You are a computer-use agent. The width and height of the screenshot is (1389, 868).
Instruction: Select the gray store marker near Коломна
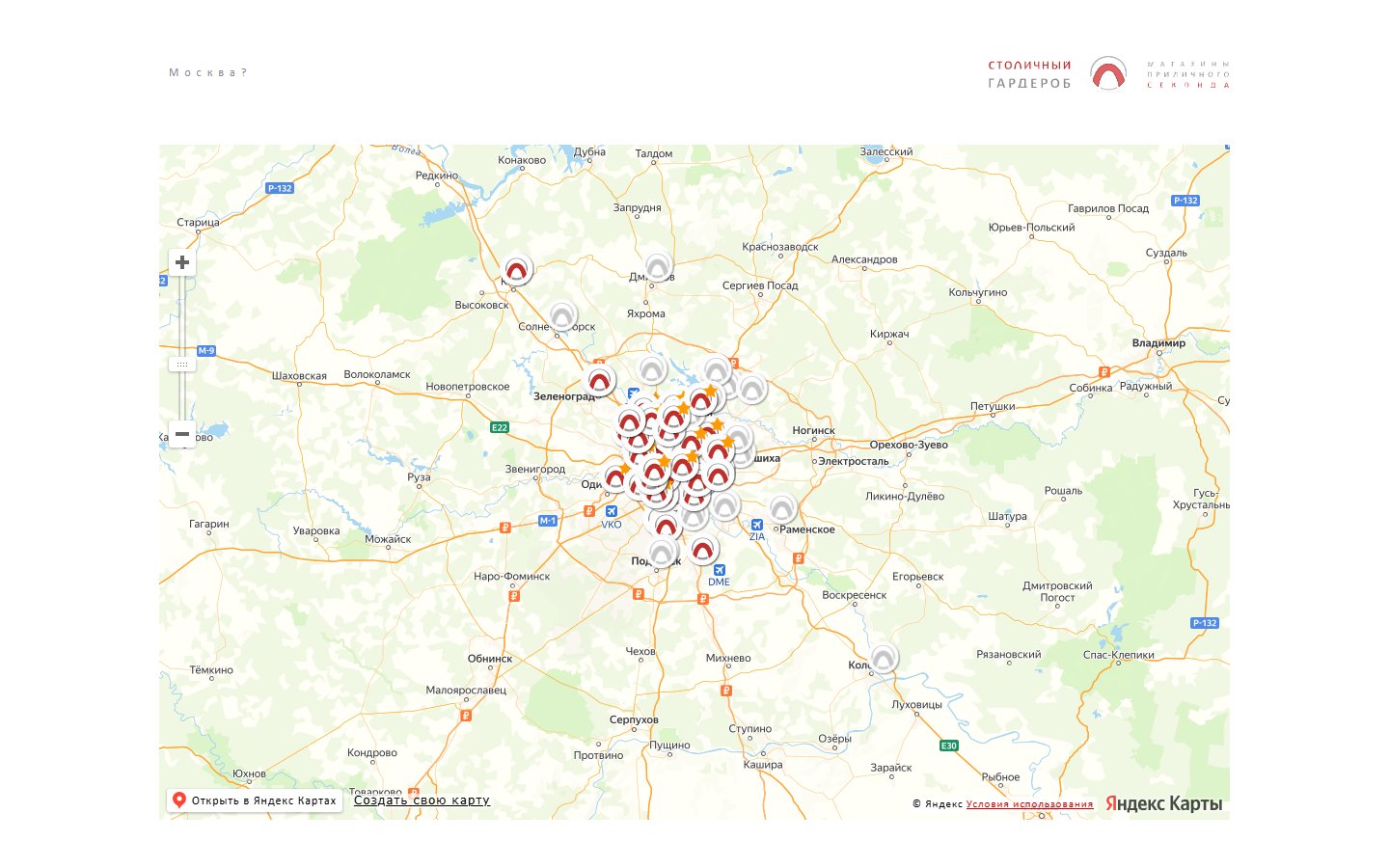(x=884, y=658)
